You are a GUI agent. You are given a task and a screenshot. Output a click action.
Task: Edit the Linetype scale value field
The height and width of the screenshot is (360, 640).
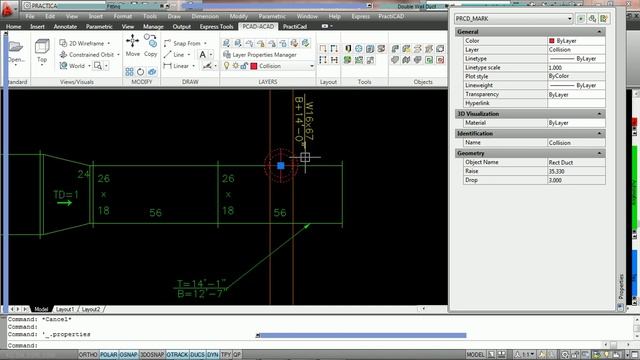576,68
